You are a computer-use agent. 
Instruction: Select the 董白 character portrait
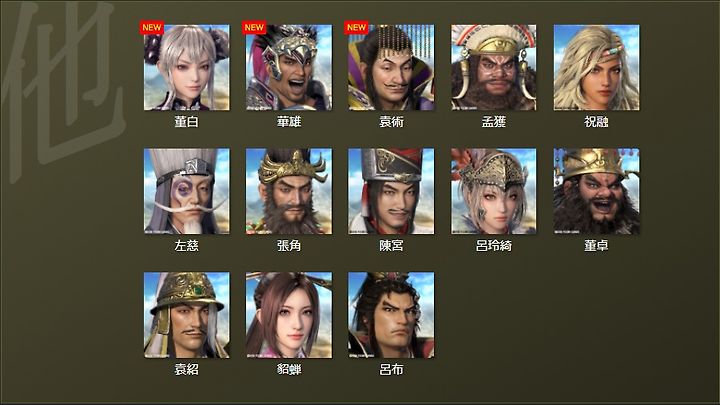[x=186, y=68]
